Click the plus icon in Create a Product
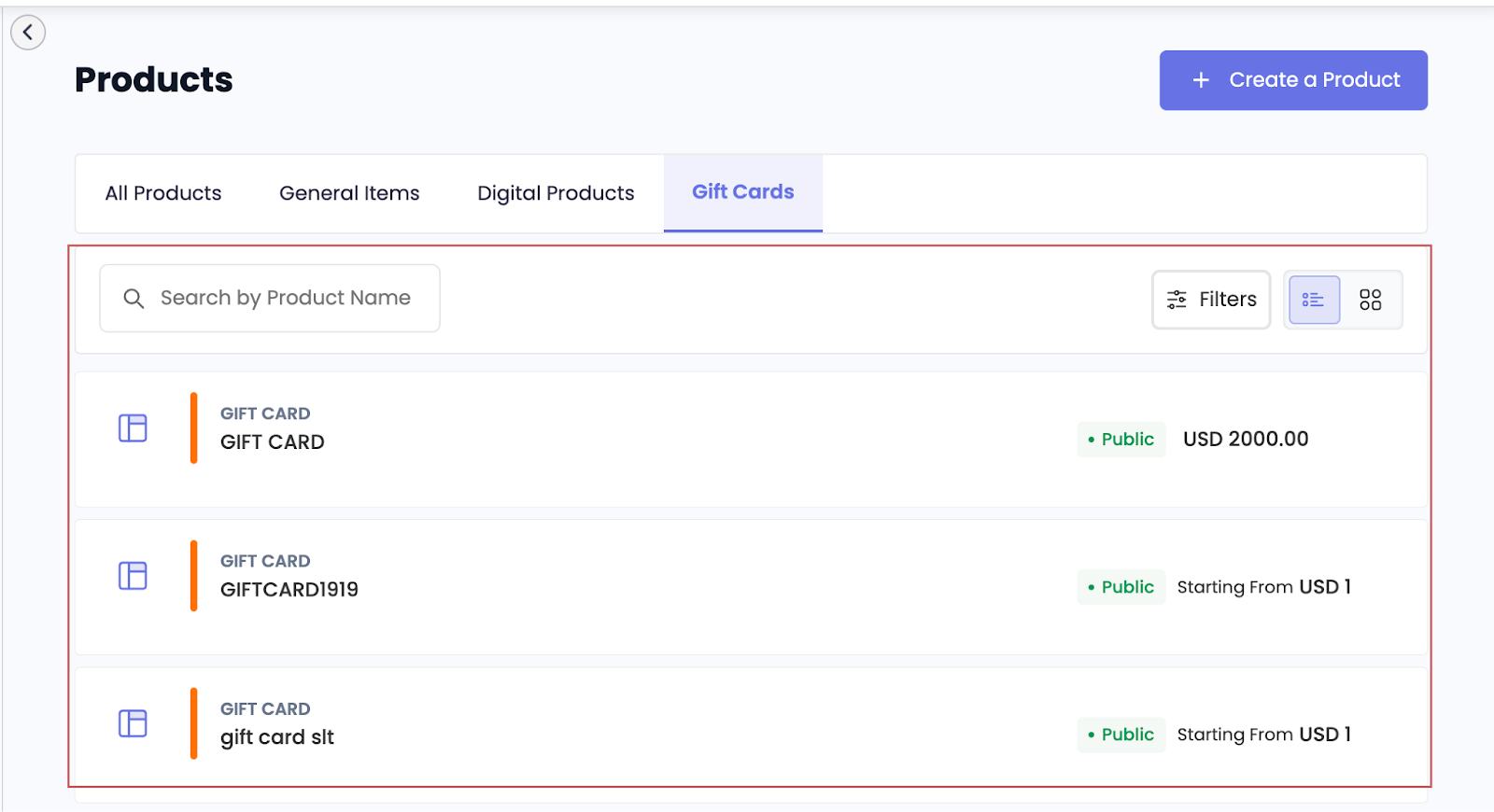Viewport: 1494px width, 812px height. tap(1201, 80)
